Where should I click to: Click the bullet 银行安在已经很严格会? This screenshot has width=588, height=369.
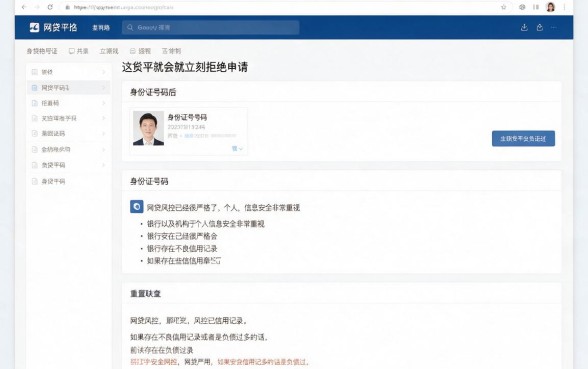[x=182, y=236]
